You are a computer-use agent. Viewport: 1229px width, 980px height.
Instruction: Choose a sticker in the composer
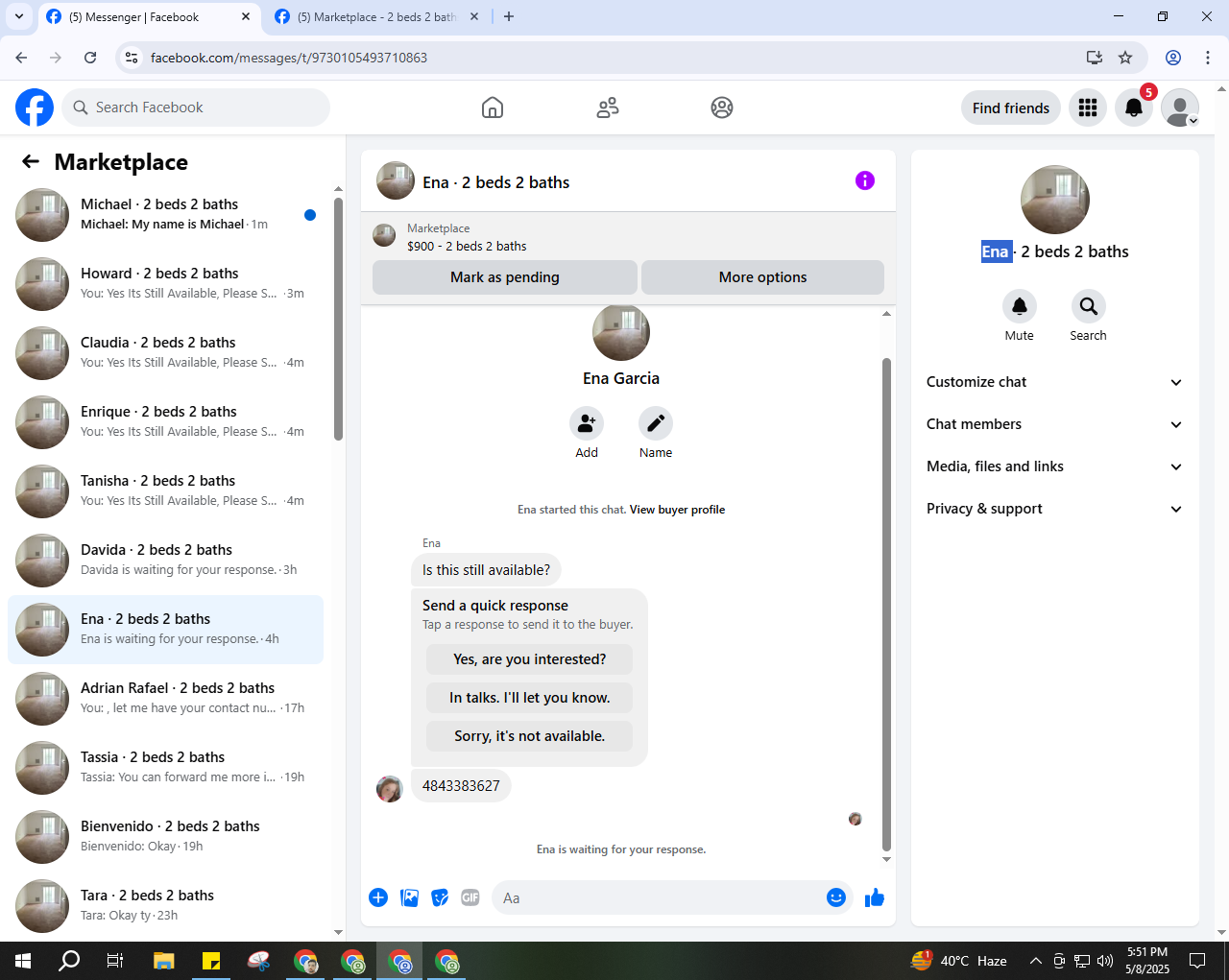pyautogui.click(x=440, y=897)
